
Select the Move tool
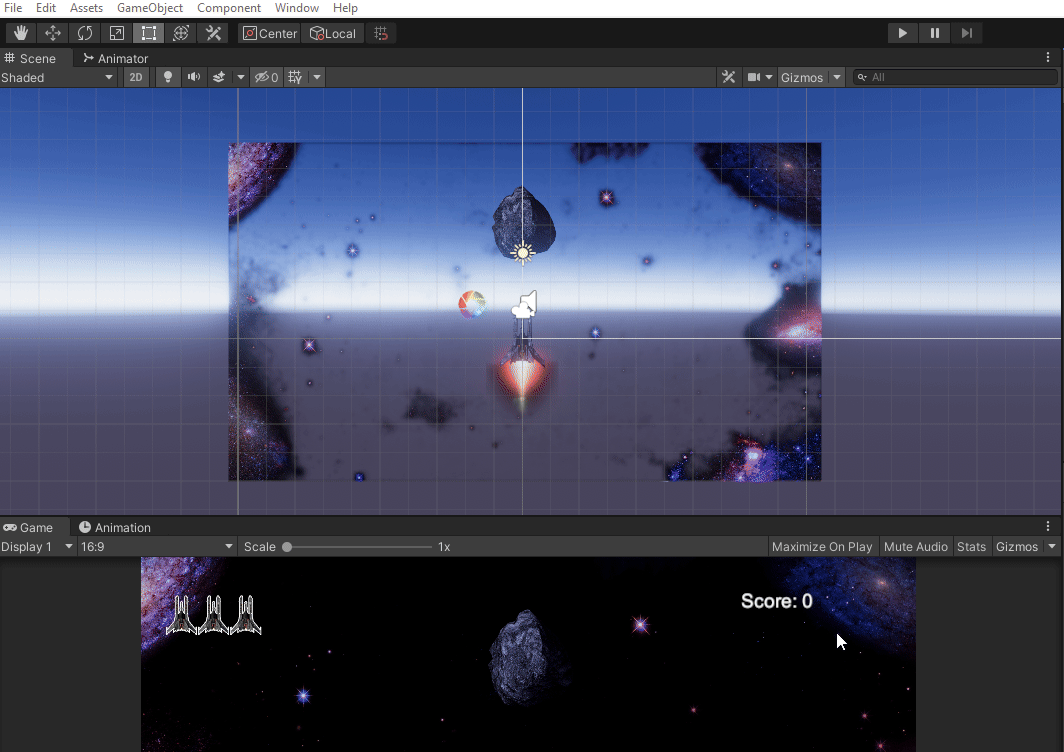click(52, 32)
